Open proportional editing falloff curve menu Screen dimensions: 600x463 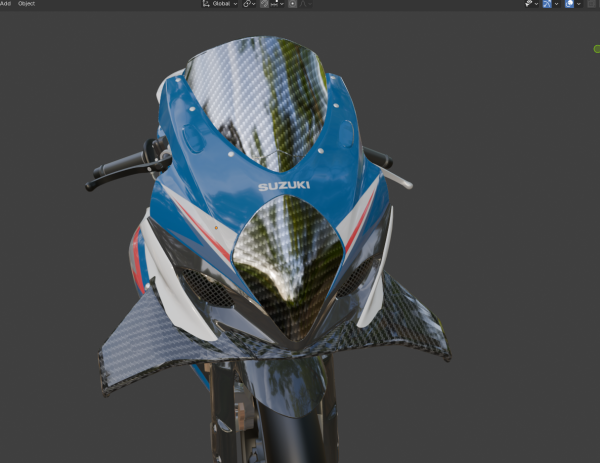point(305,4)
